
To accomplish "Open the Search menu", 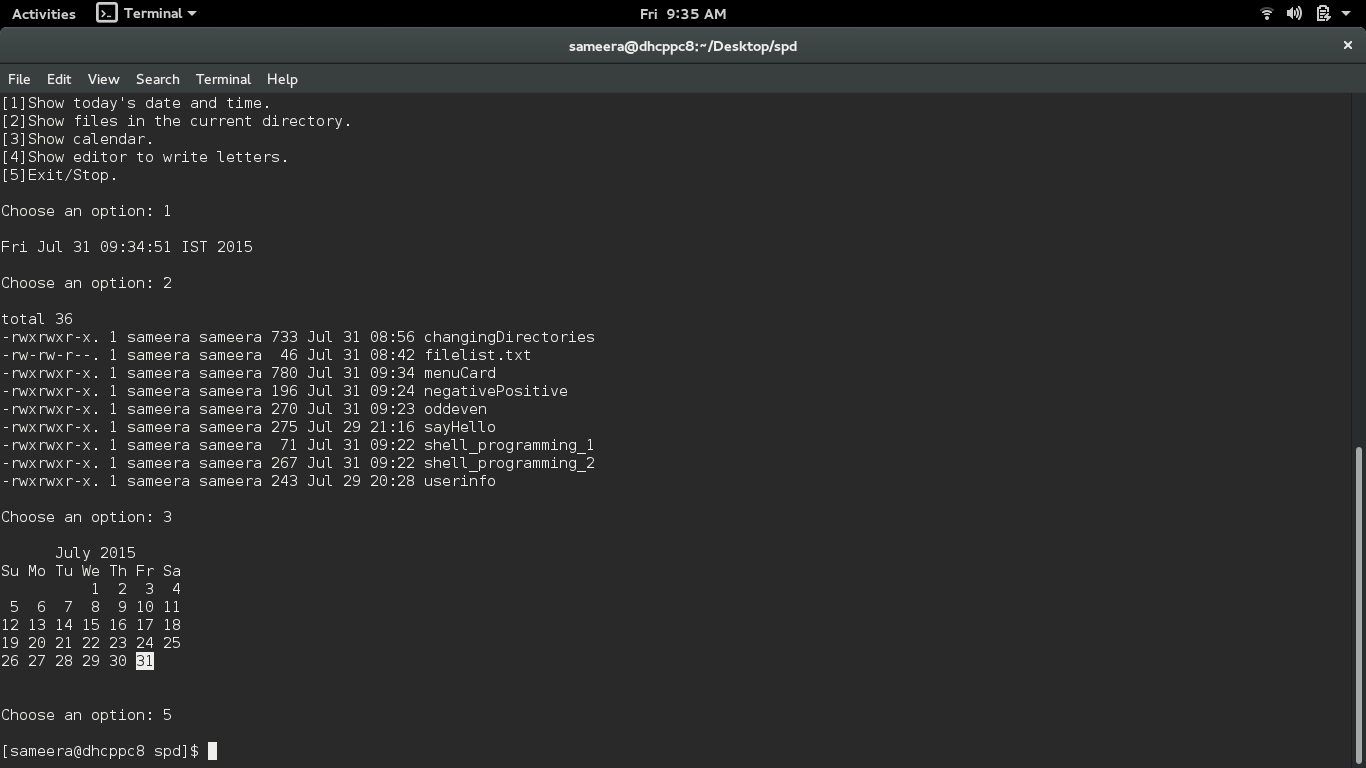I will 157,79.
